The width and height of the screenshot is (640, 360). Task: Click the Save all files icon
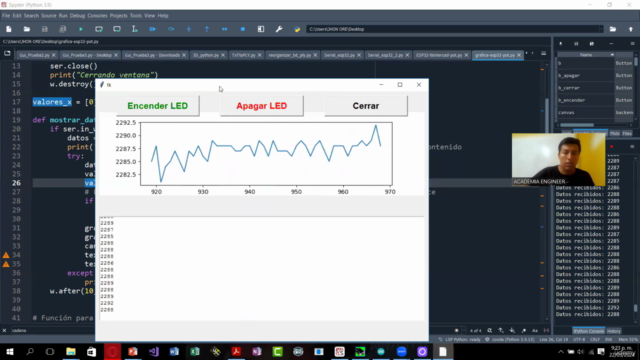coord(62,29)
